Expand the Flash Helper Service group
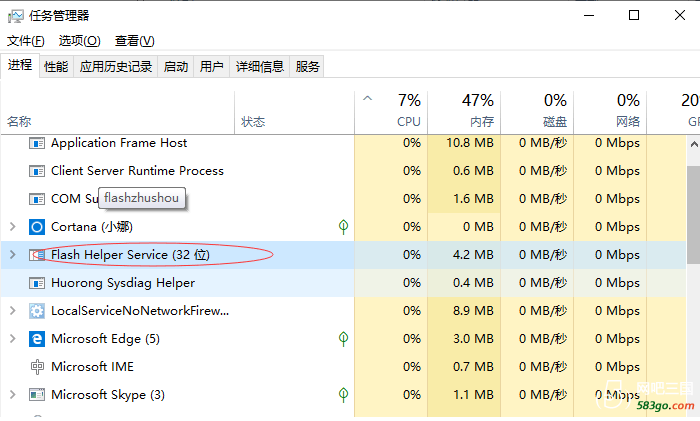 pyautogui.click(x=13, y=255)
